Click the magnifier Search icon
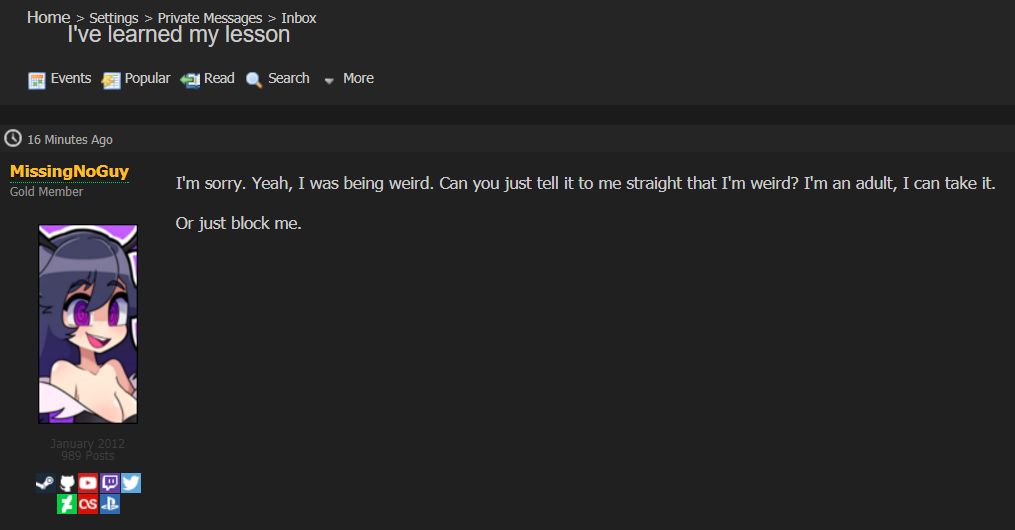The width and height of the screenshot is (1015, 530). [254, 80]
